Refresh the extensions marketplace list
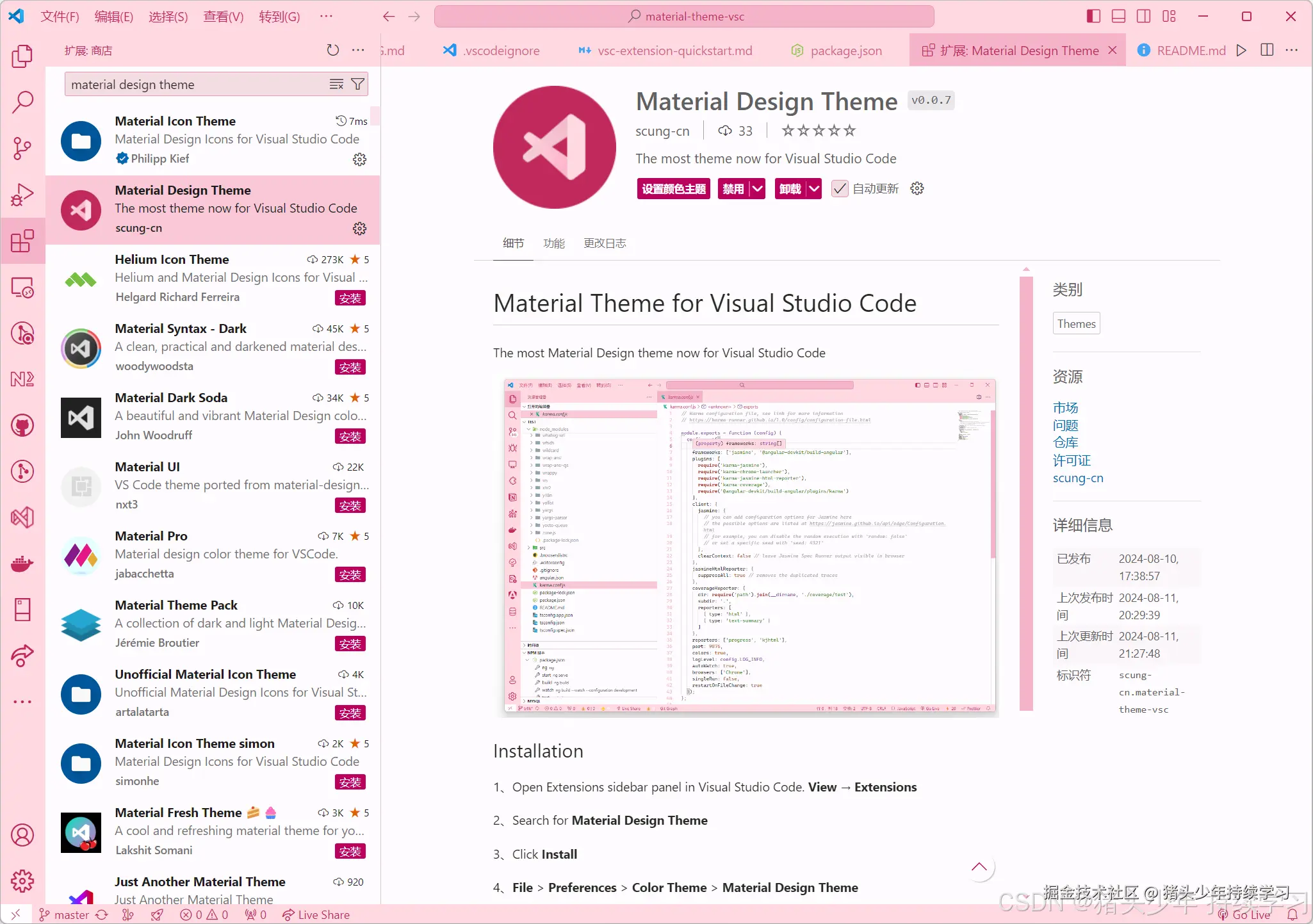This screenshot has height=924, width=1313. point(332,50)
